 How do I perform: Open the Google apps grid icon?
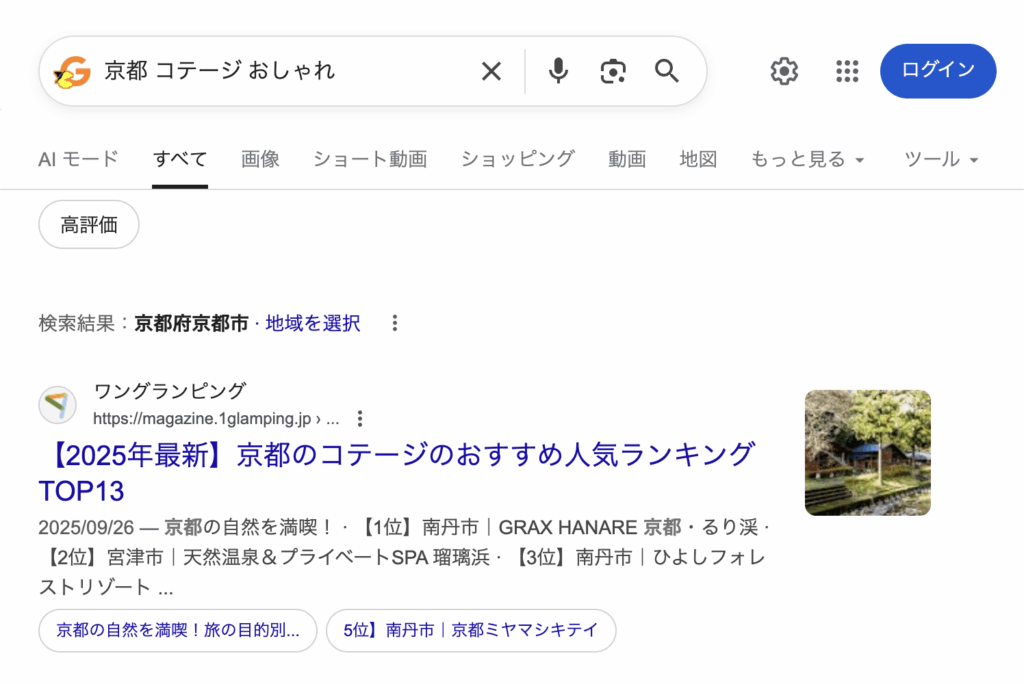[x=847, y=71]
